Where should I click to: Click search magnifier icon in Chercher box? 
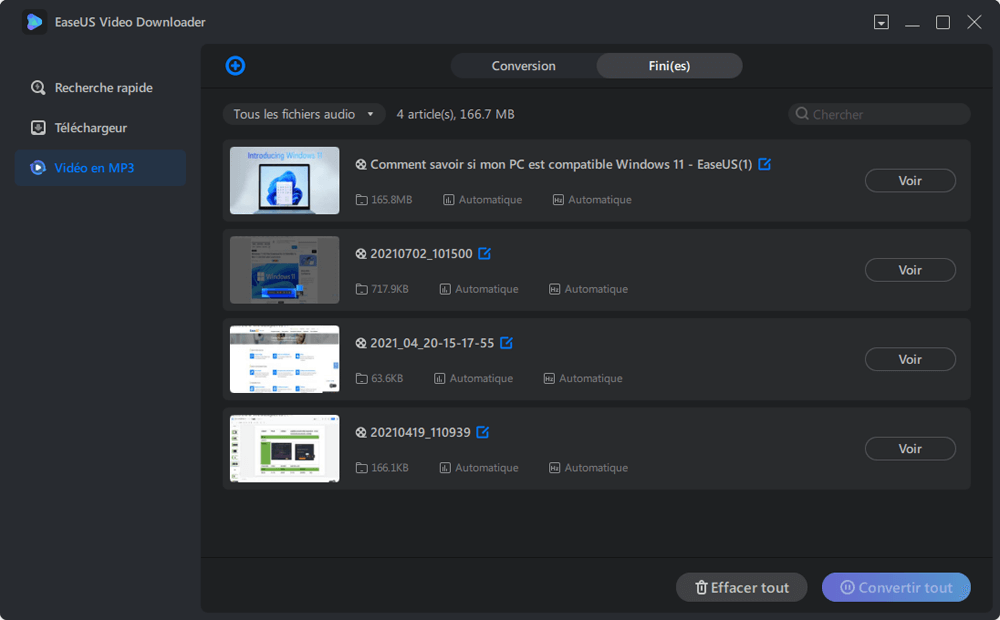802,114
